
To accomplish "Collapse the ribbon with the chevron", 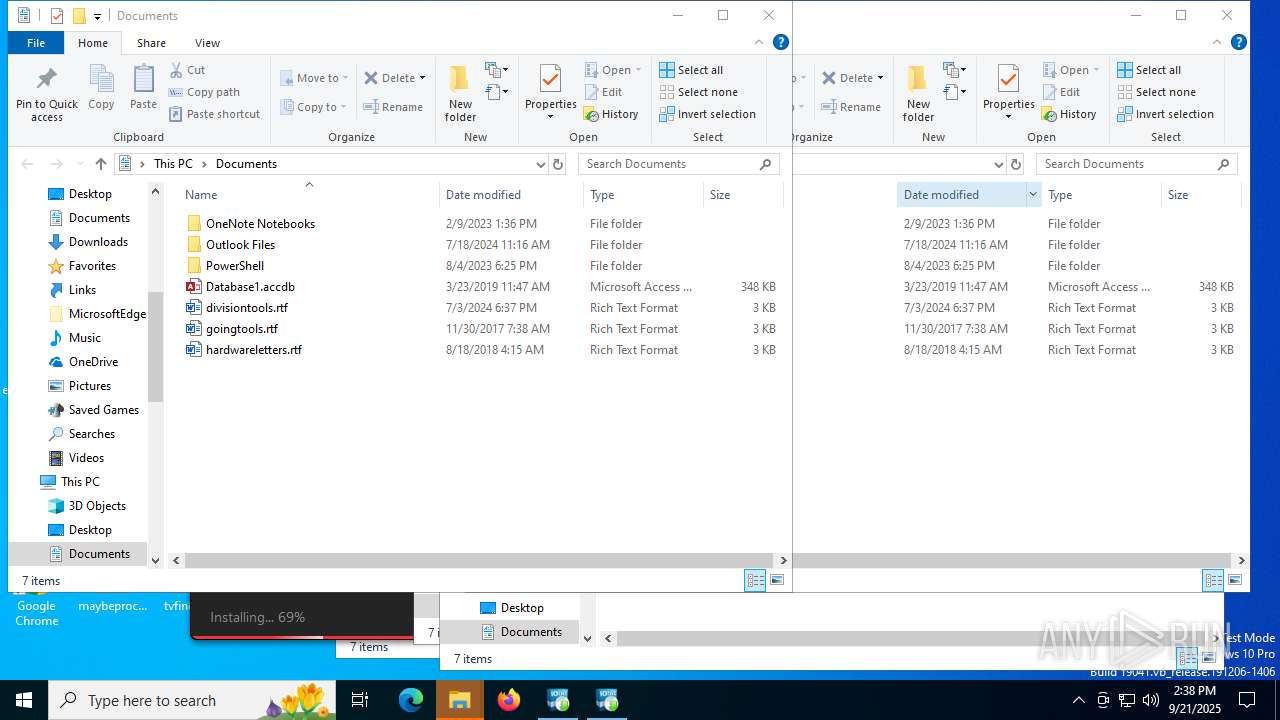I will tap(761, 42).
